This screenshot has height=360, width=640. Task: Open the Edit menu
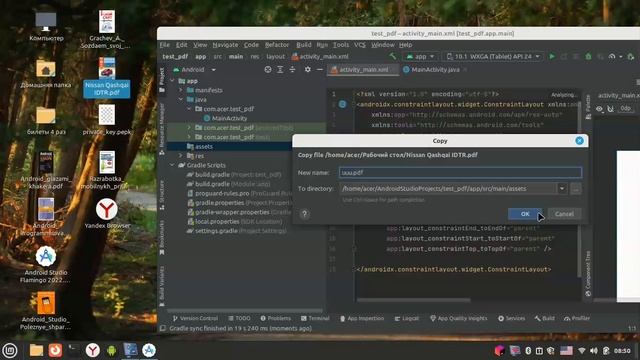point(182,45)
